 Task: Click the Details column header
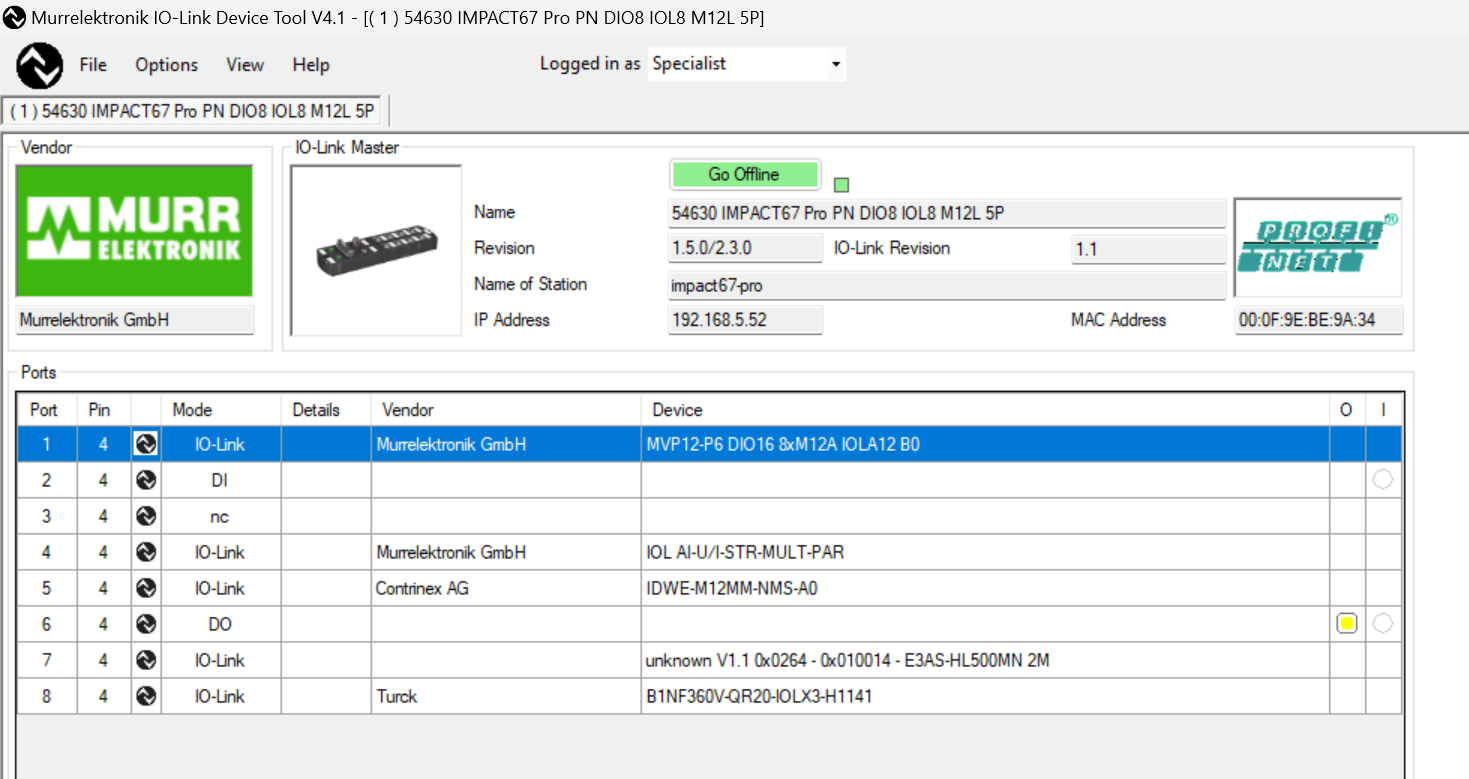(x=326, y=410)
